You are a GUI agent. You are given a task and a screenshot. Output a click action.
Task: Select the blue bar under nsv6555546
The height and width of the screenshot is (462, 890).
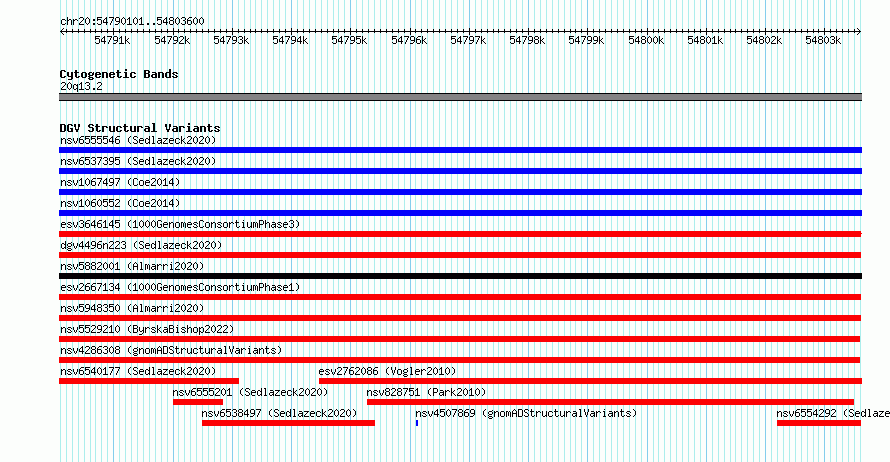click(x=460, y=150)
